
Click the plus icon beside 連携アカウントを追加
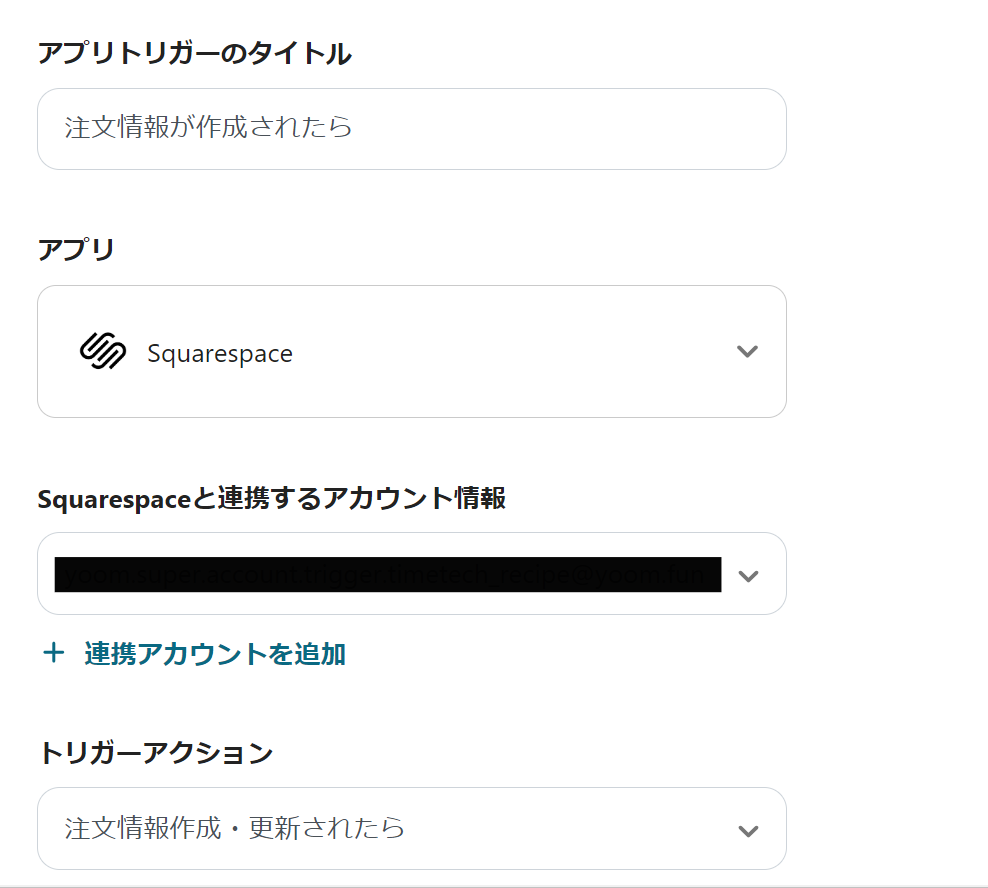click(x=53, y=654)
